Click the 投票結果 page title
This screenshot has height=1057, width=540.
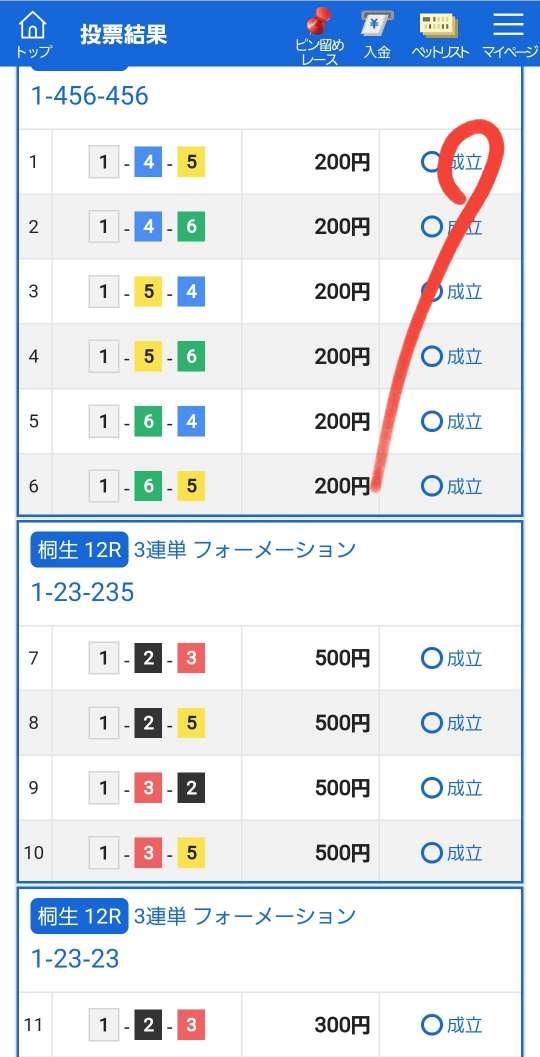[123, 34]
